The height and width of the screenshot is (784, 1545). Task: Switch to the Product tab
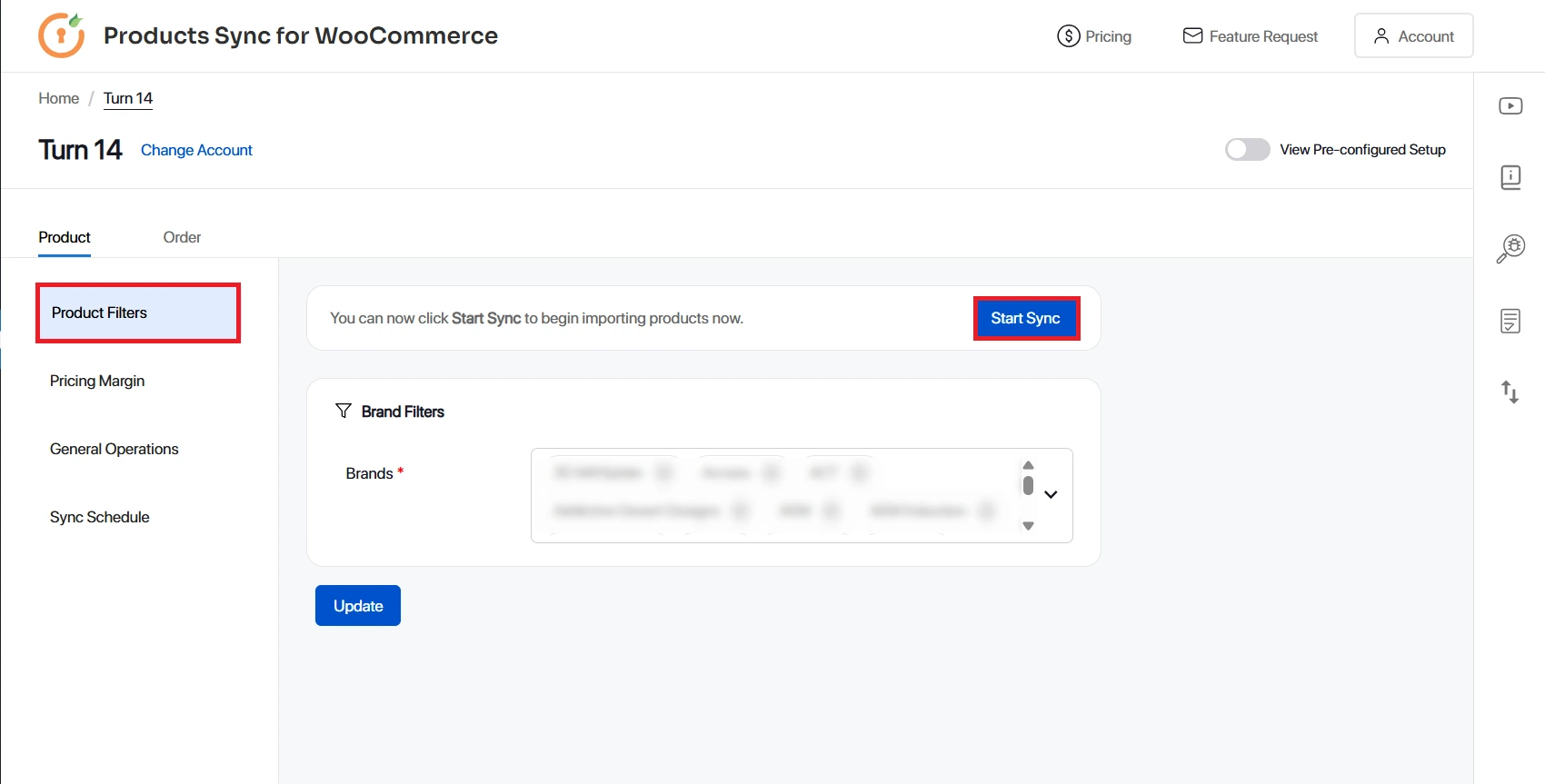[65, 237]
